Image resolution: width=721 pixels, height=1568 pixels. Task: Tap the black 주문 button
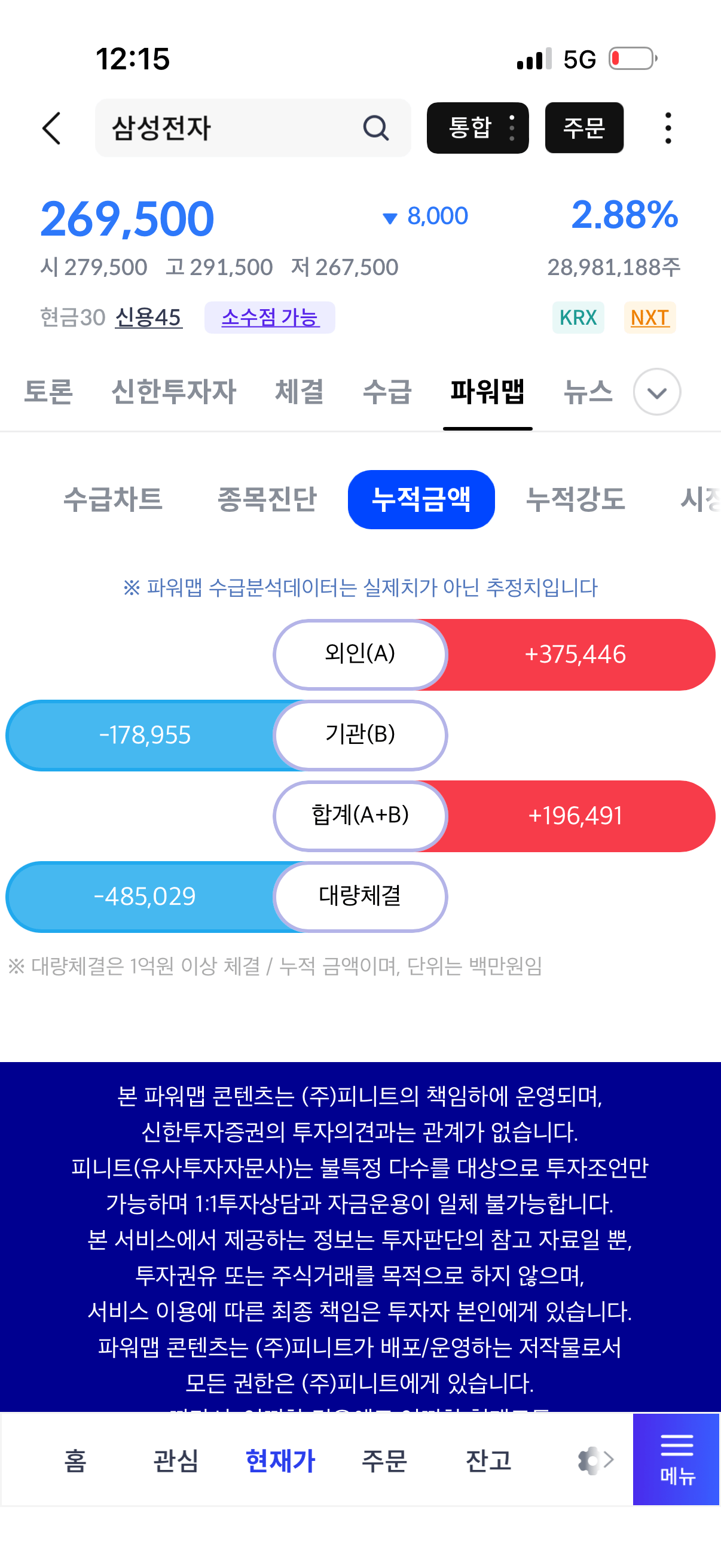point(584,128)
